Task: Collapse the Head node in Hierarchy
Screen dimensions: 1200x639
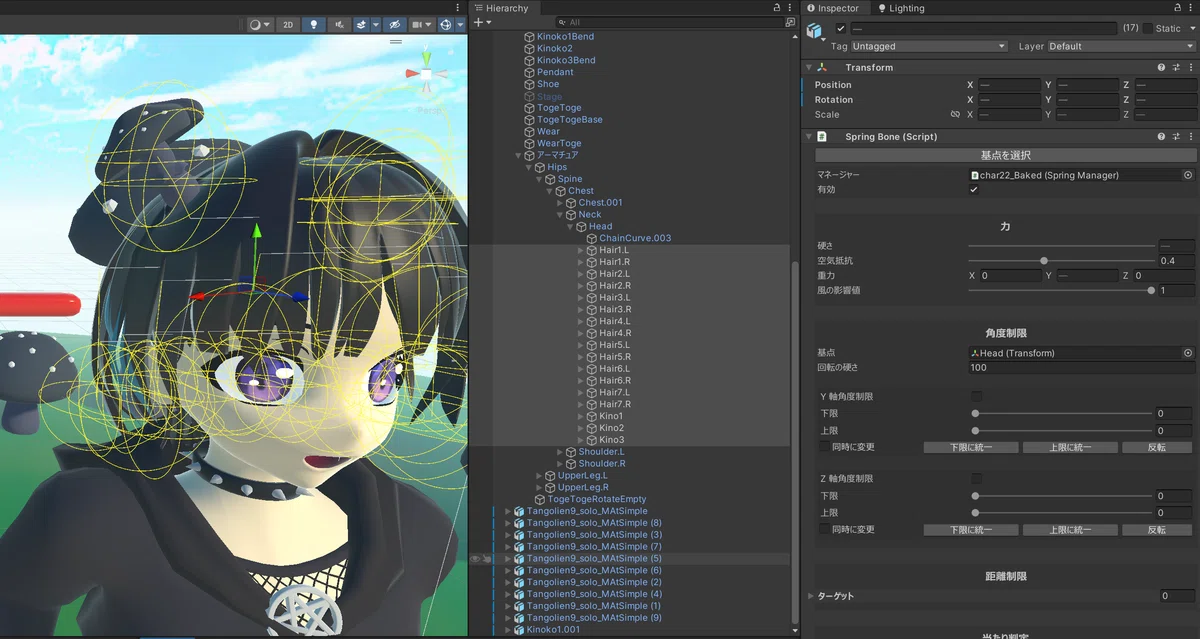Action: (x=571, y=227)
